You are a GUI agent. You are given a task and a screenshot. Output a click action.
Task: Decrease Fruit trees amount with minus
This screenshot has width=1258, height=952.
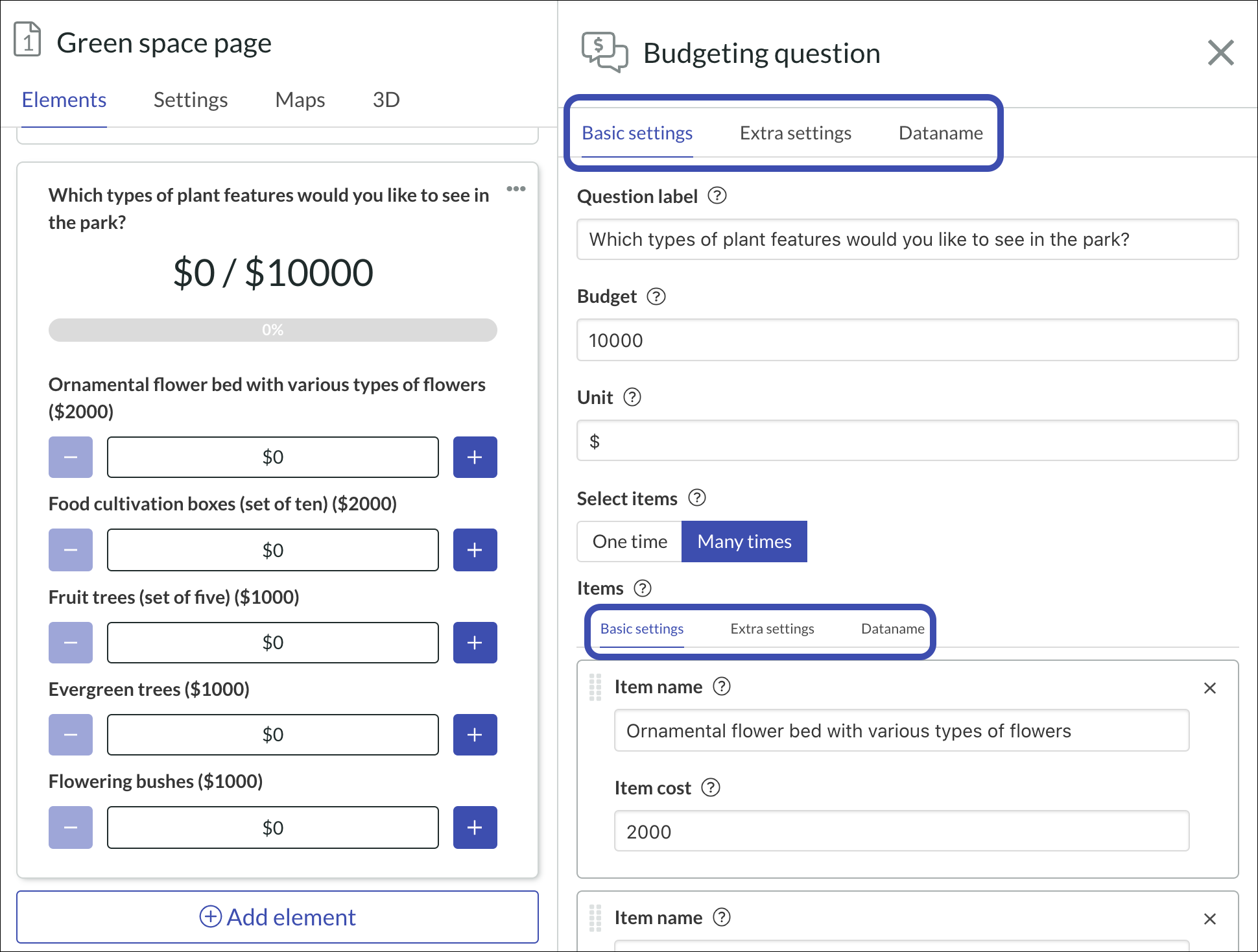71,643
